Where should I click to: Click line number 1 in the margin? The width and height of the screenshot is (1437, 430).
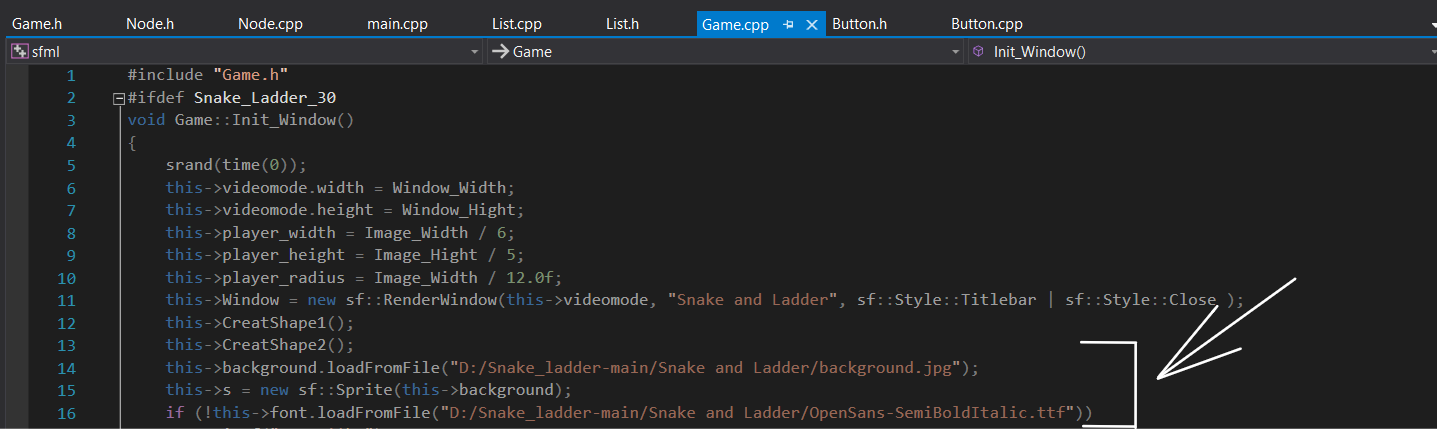(x=70, y=76)
